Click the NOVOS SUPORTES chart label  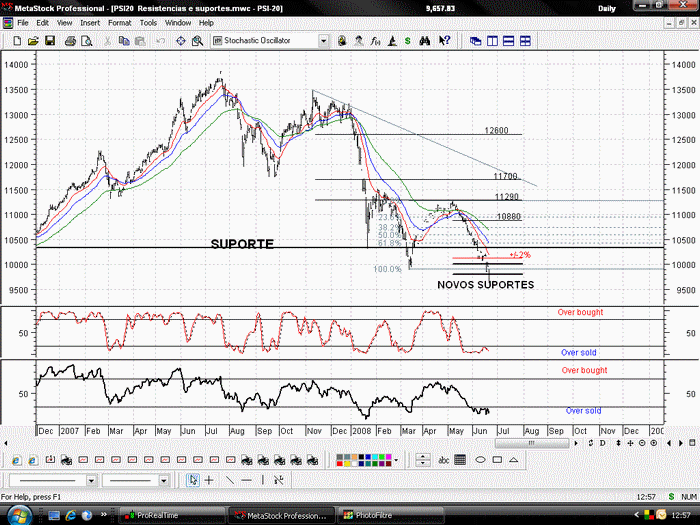pyautogui.click(x=486, y=284)
